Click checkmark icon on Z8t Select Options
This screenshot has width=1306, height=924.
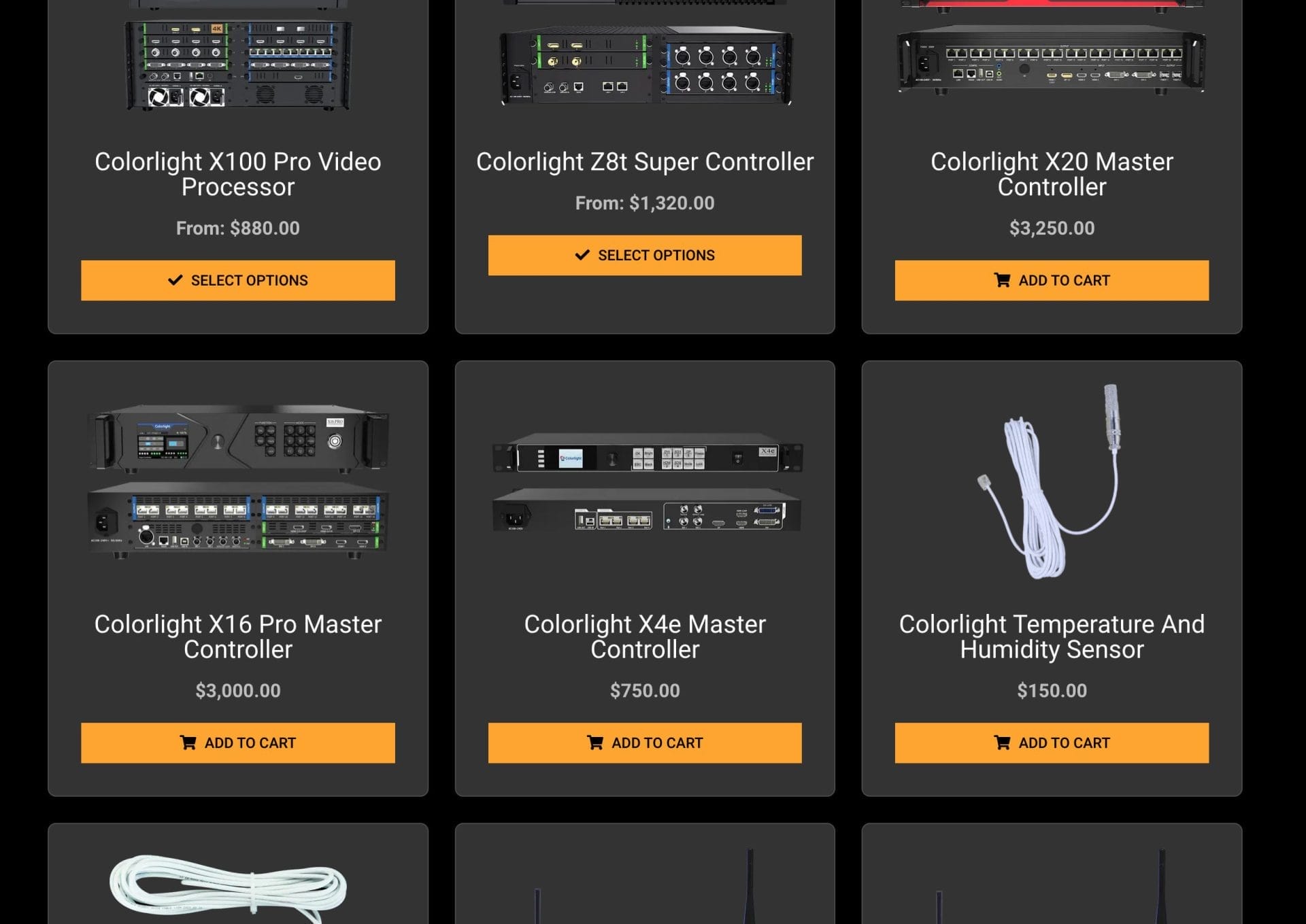pos(582,255)
